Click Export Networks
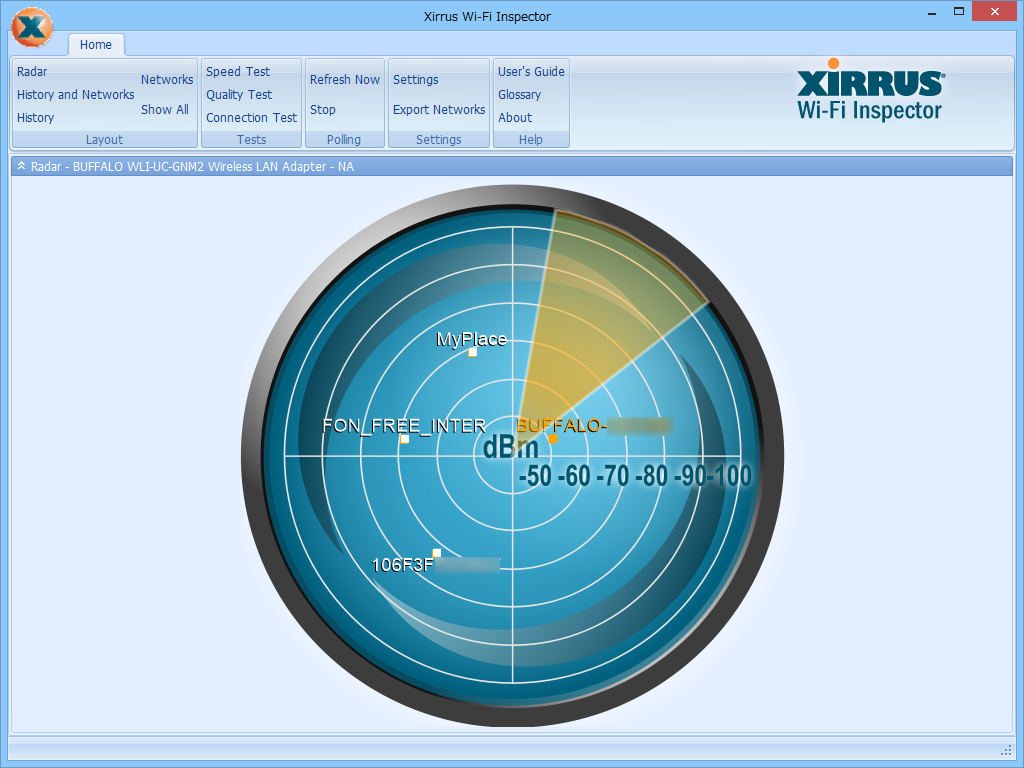Image resolution: width=1024 pixels, height=768 pixels. [x=439, y=110]
